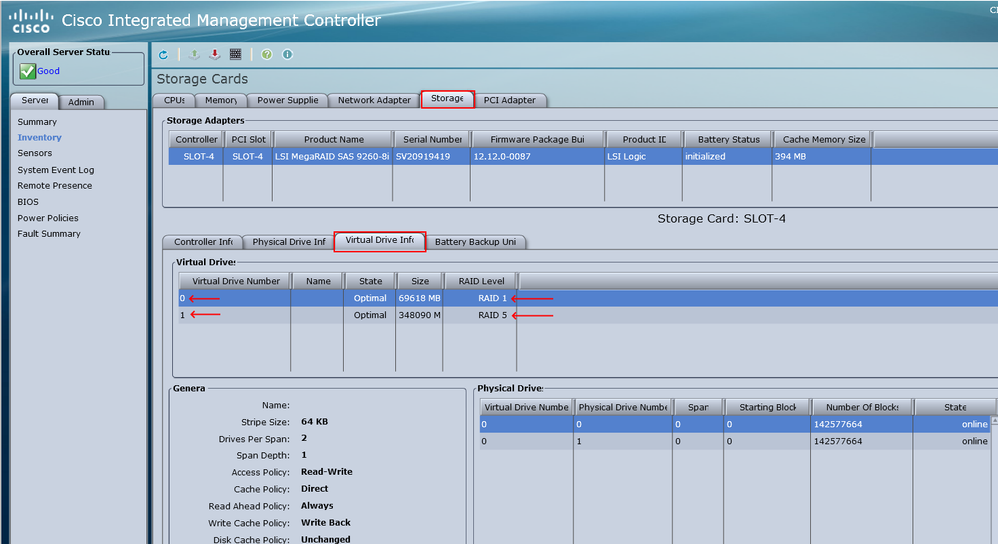Screen dimensions: 998x544
Task: Open Summary in the Server menu
Action: click(x=37, y=122)
